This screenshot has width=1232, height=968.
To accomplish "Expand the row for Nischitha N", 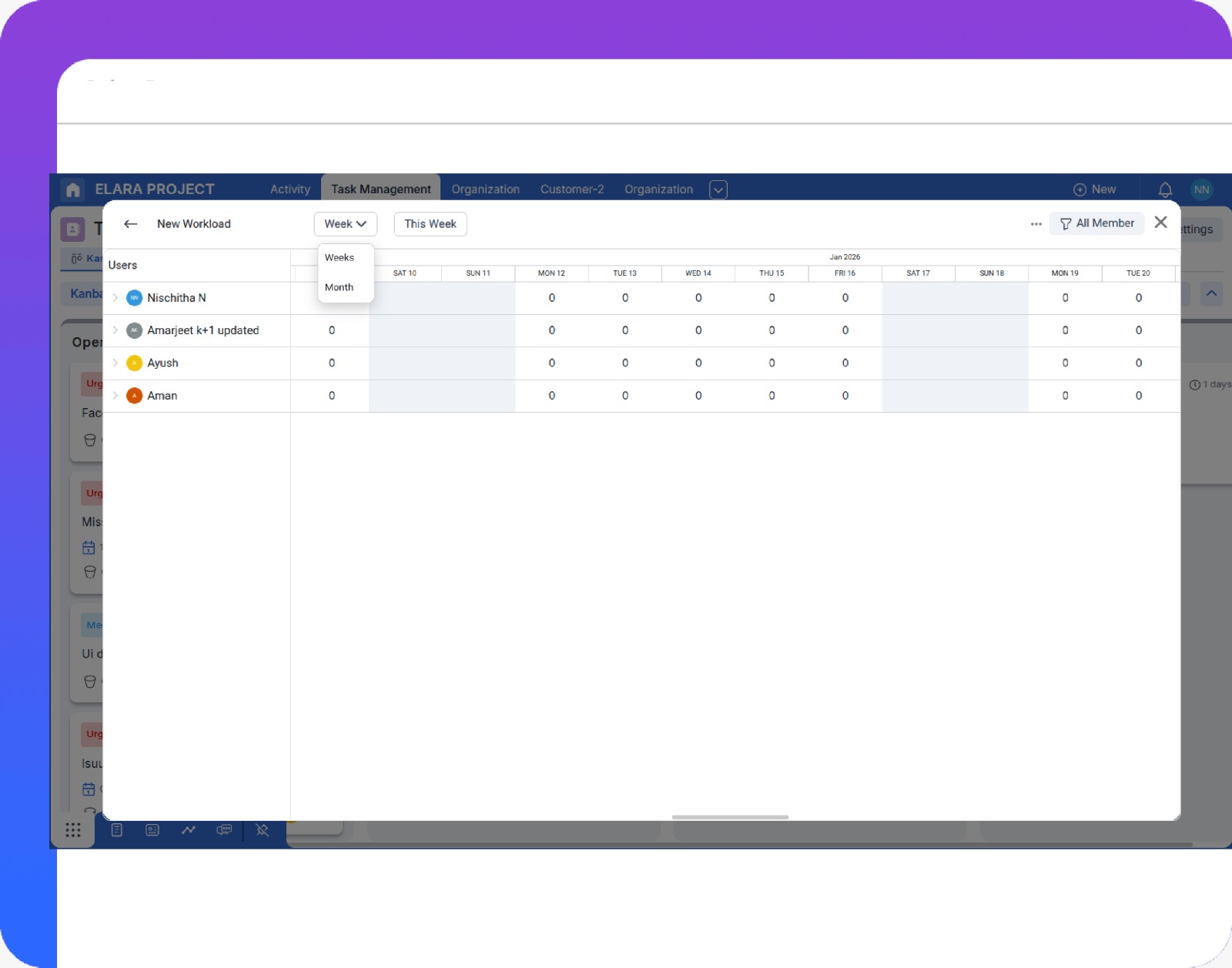I will click(x=116, y=298).
